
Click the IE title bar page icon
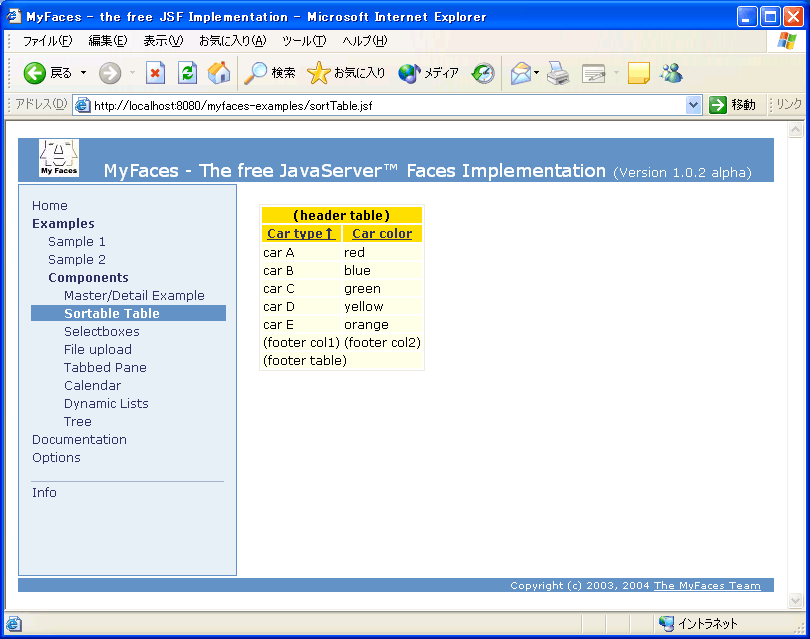14,16
